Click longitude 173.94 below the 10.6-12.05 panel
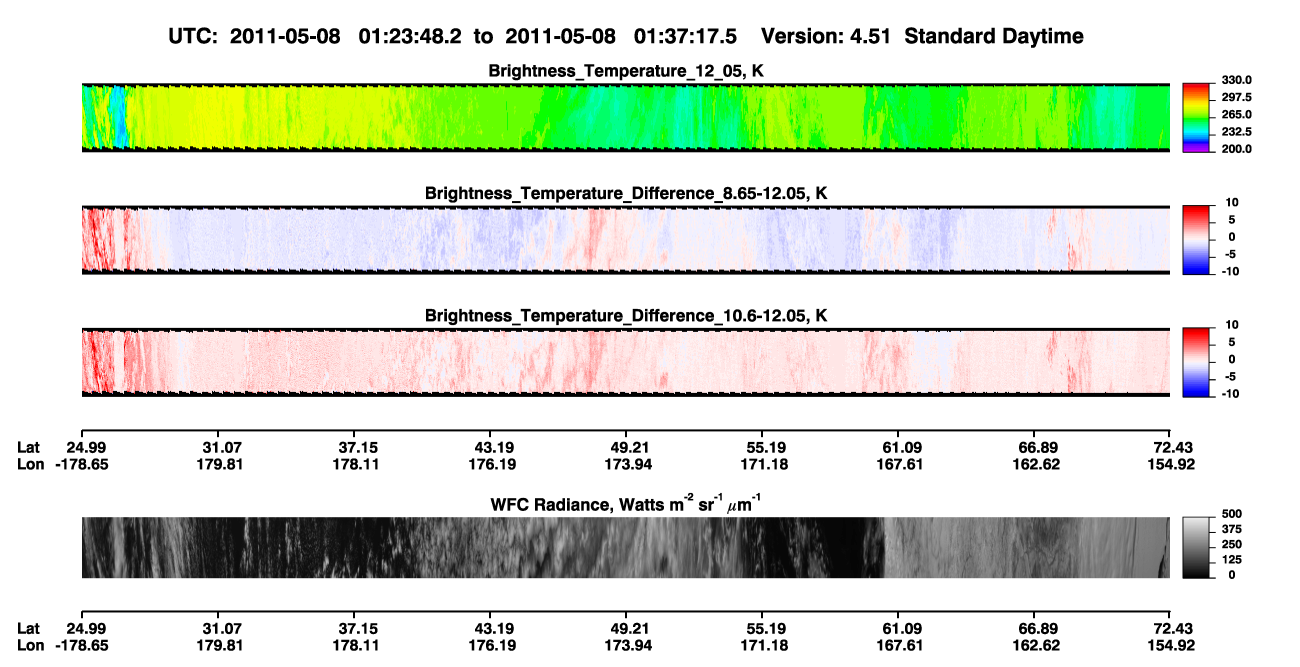 pyautogui.click(x=628, y=464)
